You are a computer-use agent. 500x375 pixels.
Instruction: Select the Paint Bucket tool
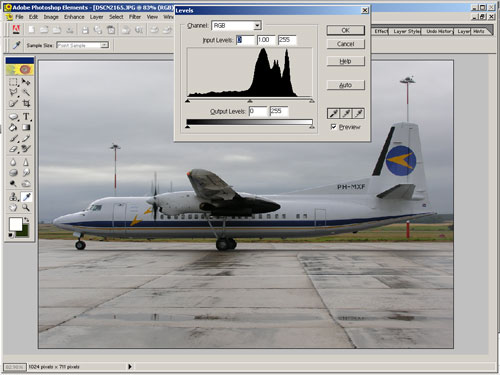click(x=13, y=127)
